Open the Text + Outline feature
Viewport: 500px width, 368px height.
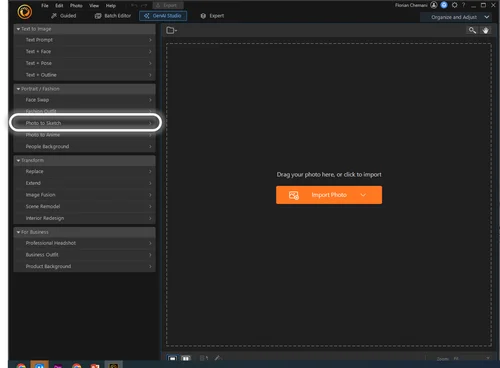click(85, 75)
